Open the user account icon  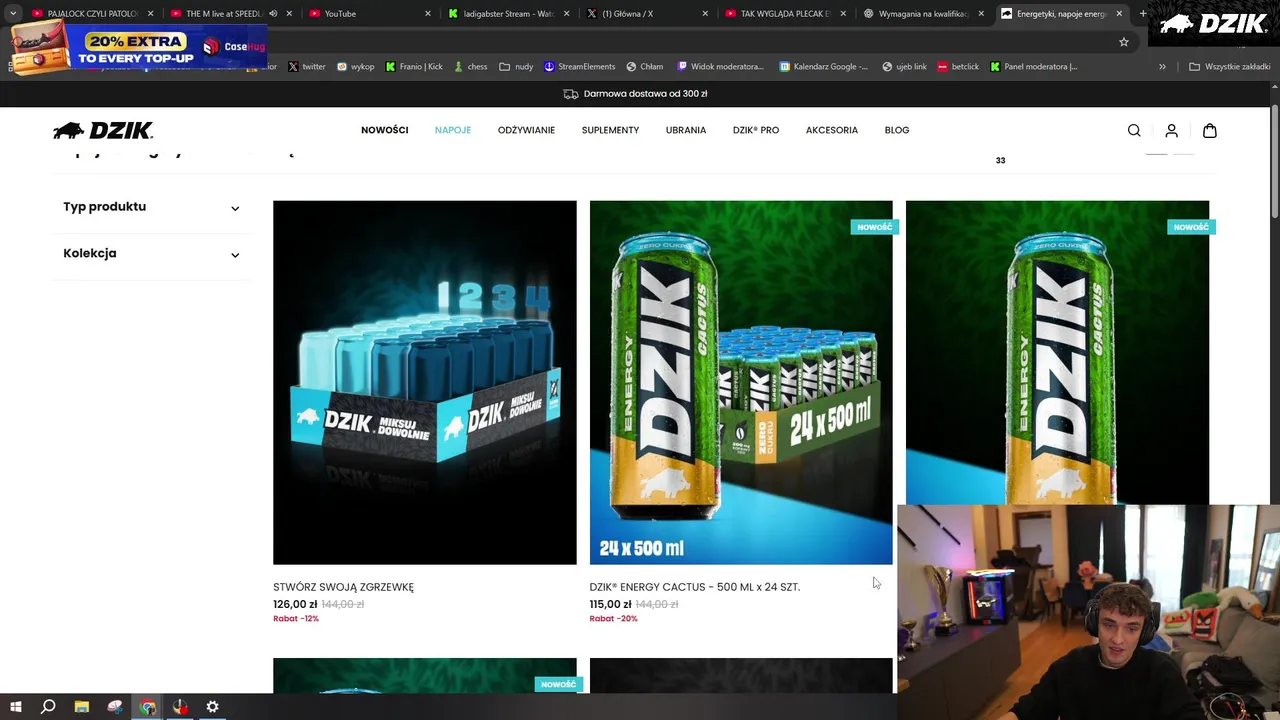click(1172, 130)
